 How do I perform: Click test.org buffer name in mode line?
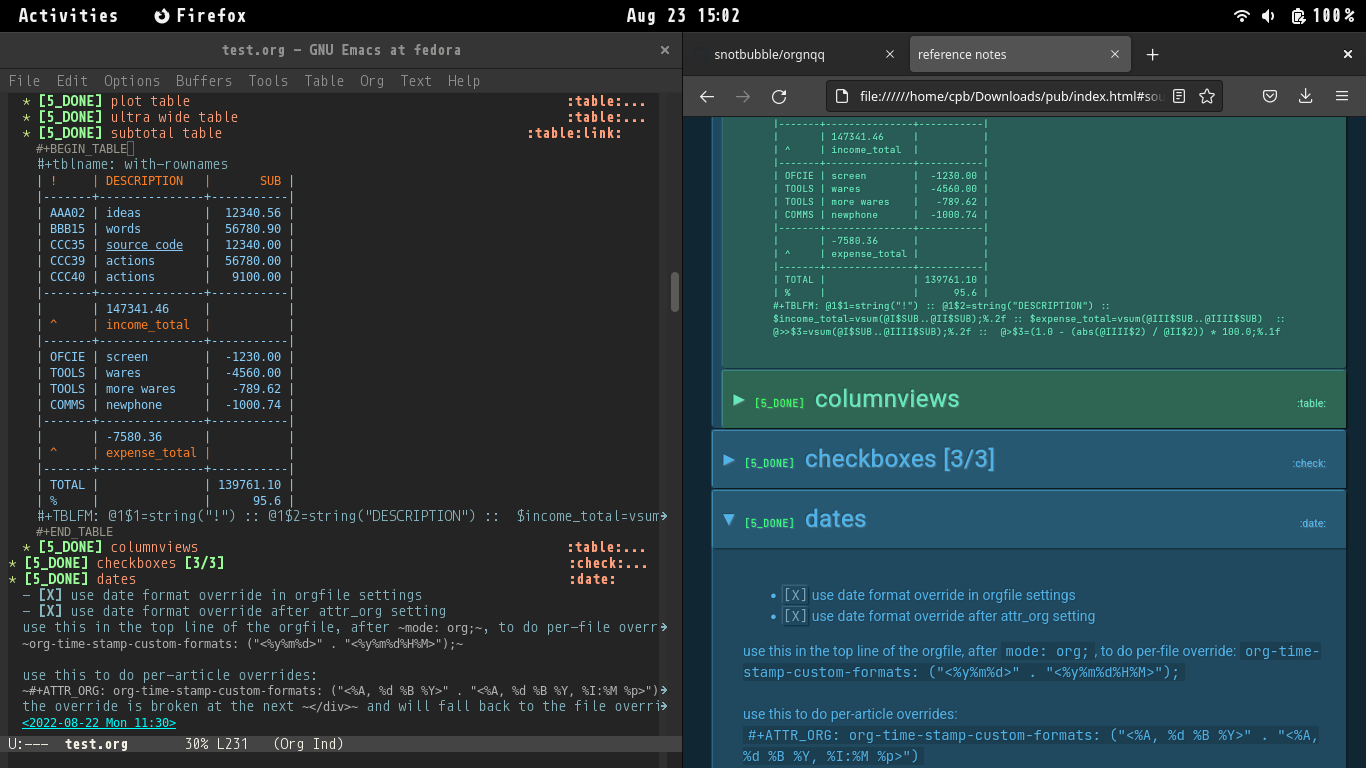(96, 744)
